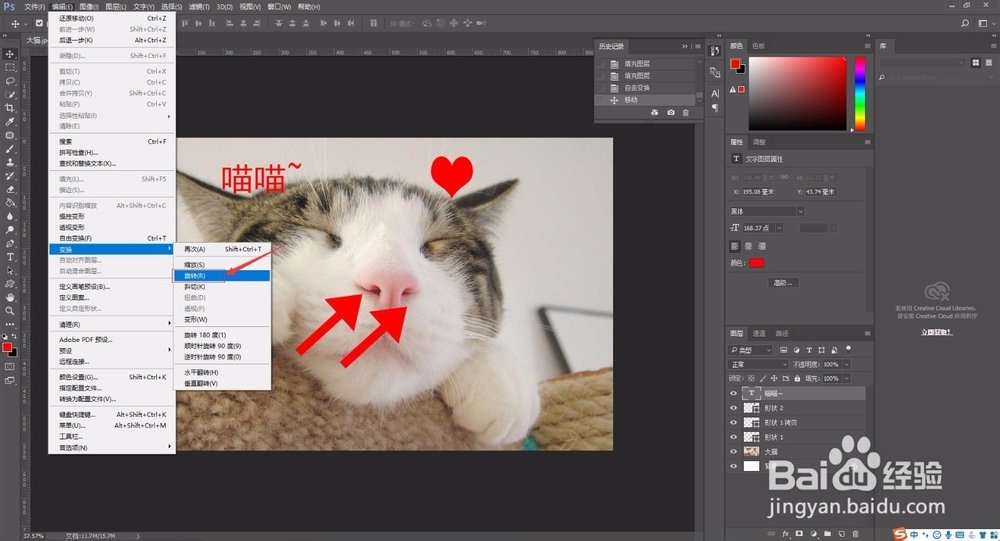Select the Zoom tool
The image size is (1000, 541).
(x=10, y=311)
